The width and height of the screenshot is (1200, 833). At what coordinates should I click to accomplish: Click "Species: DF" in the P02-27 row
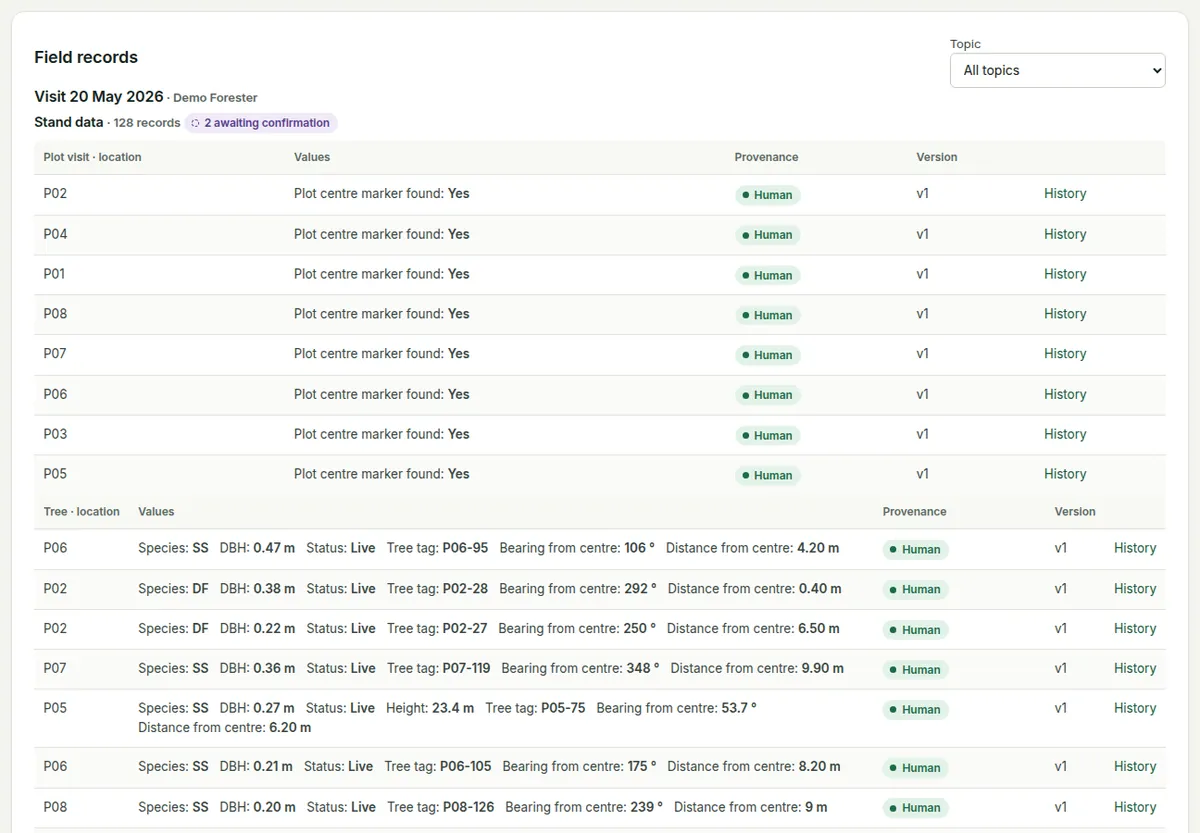tap(173, 629)
